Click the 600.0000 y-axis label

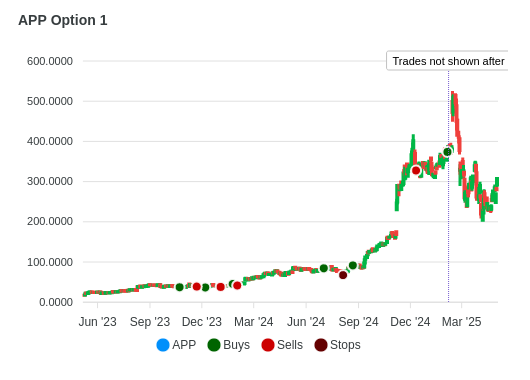50,61
